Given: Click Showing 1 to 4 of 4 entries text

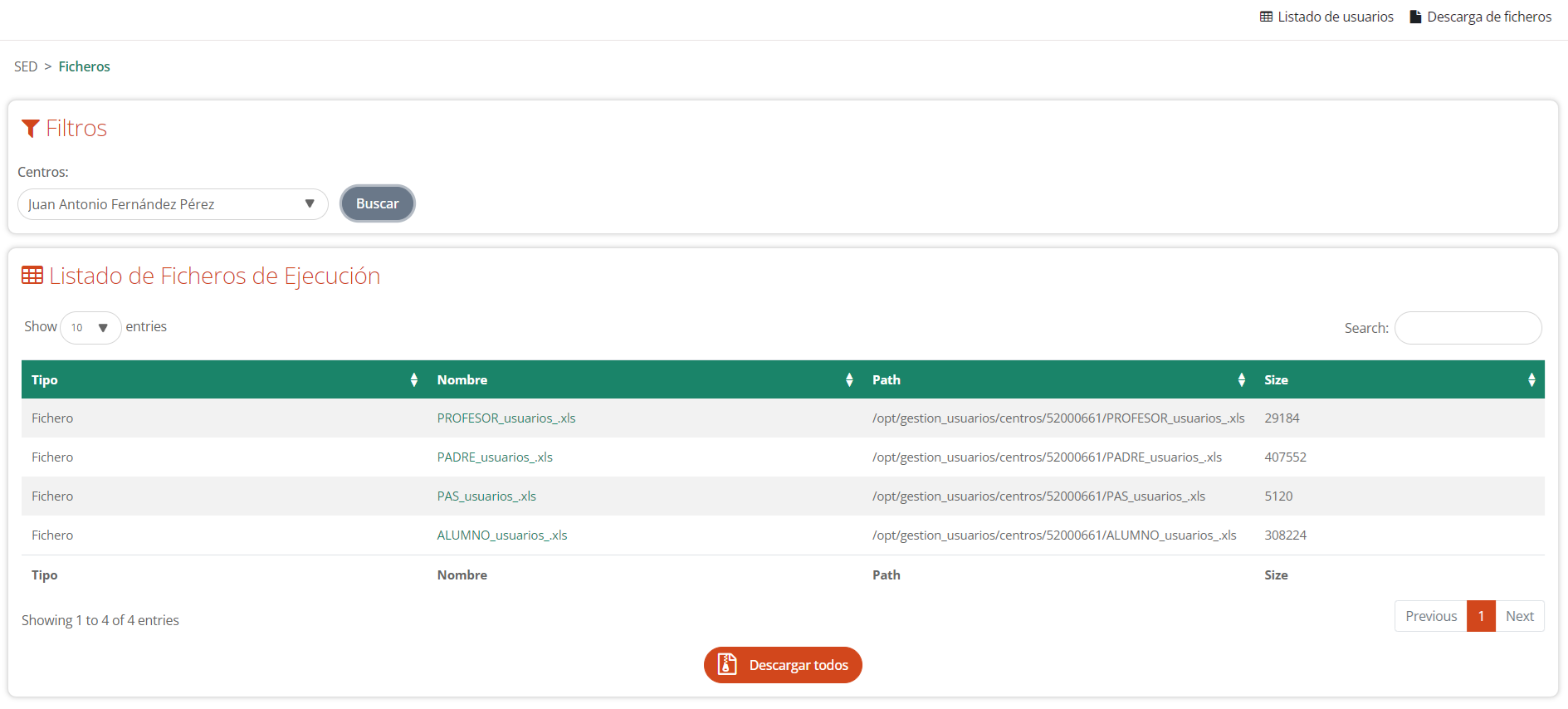Looking at the screenshot, I should (100, 620).
